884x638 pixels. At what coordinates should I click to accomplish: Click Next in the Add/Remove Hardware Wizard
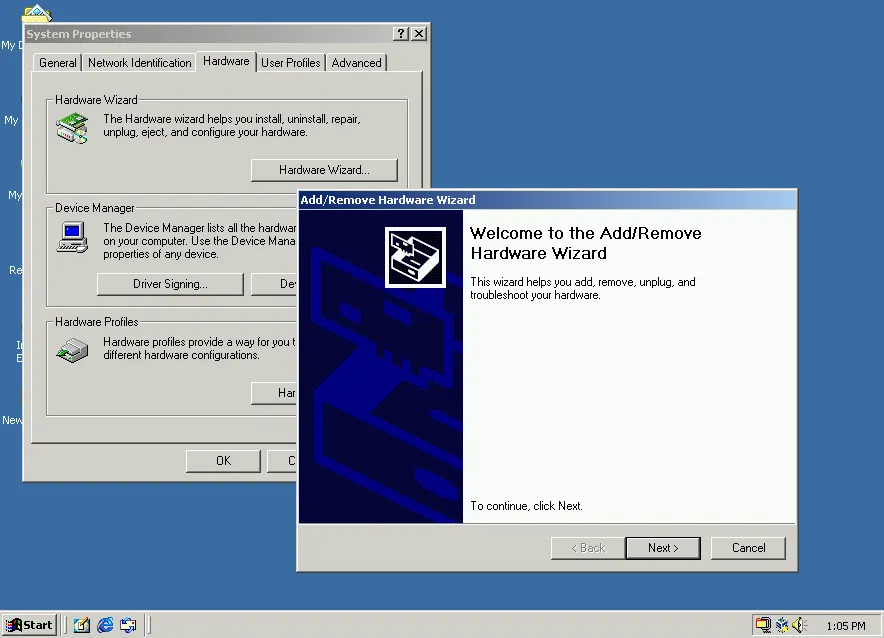point(663,547)
